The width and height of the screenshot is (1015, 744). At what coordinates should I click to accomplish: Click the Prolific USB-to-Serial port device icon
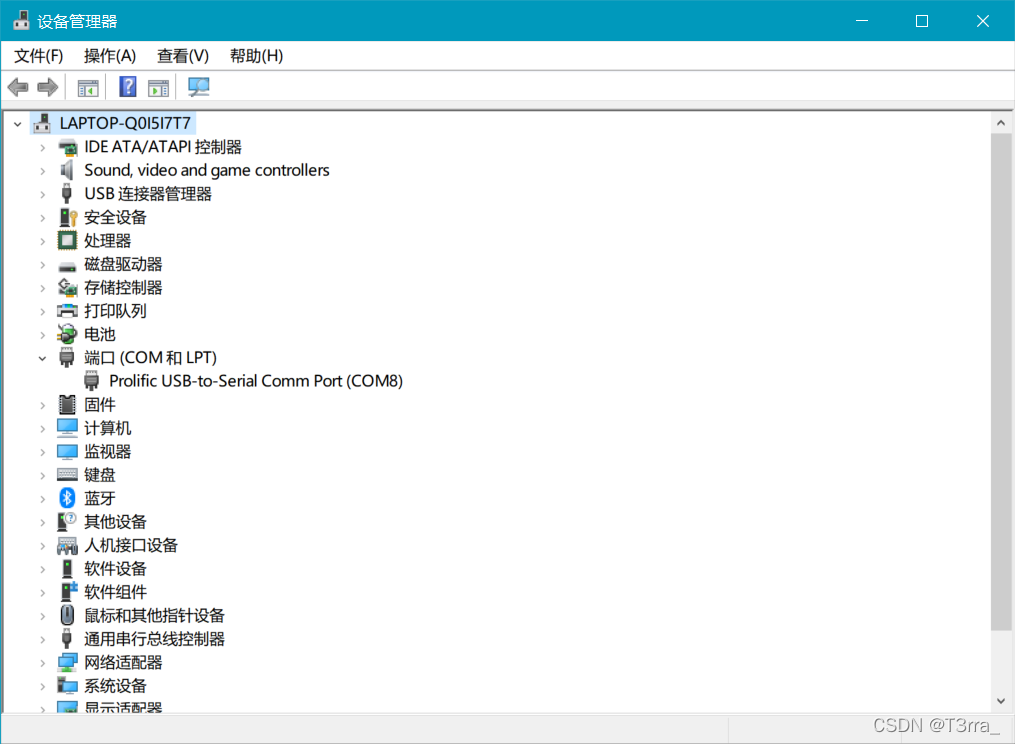92,381
